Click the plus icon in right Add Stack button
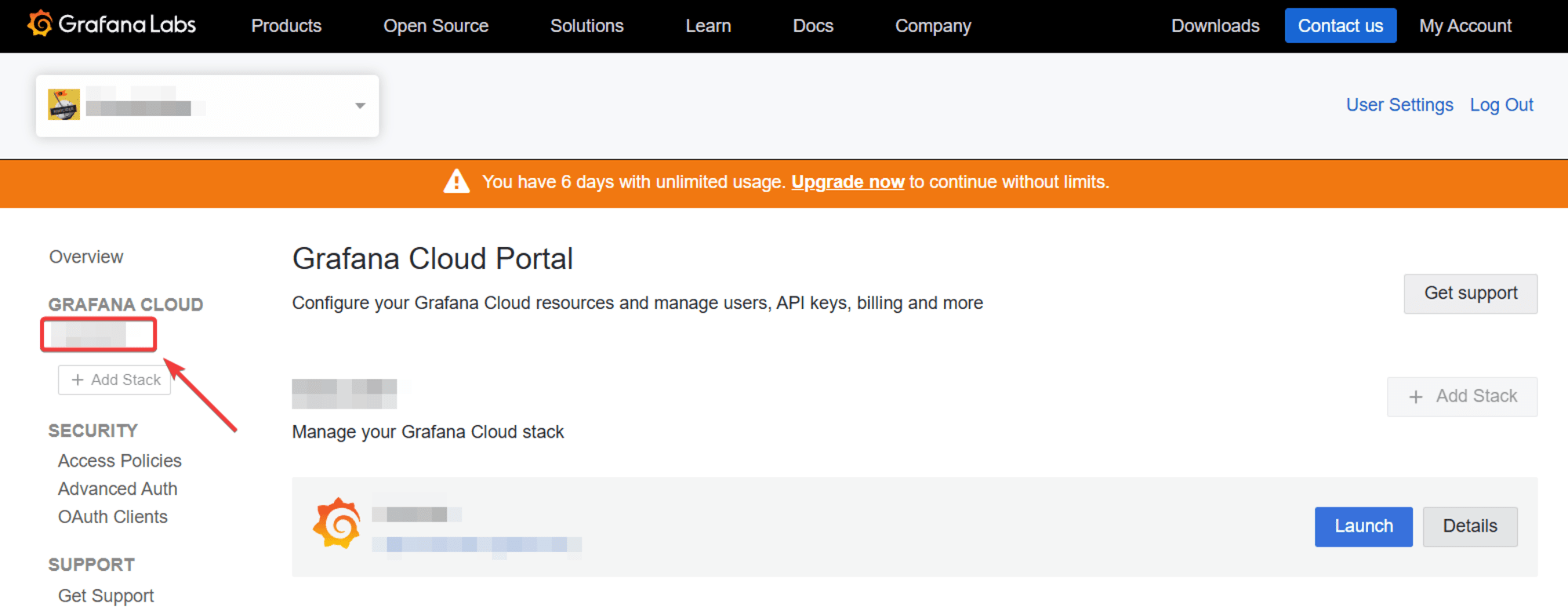Viewport: 1568px width, 607px height. tap(1416, 397)
